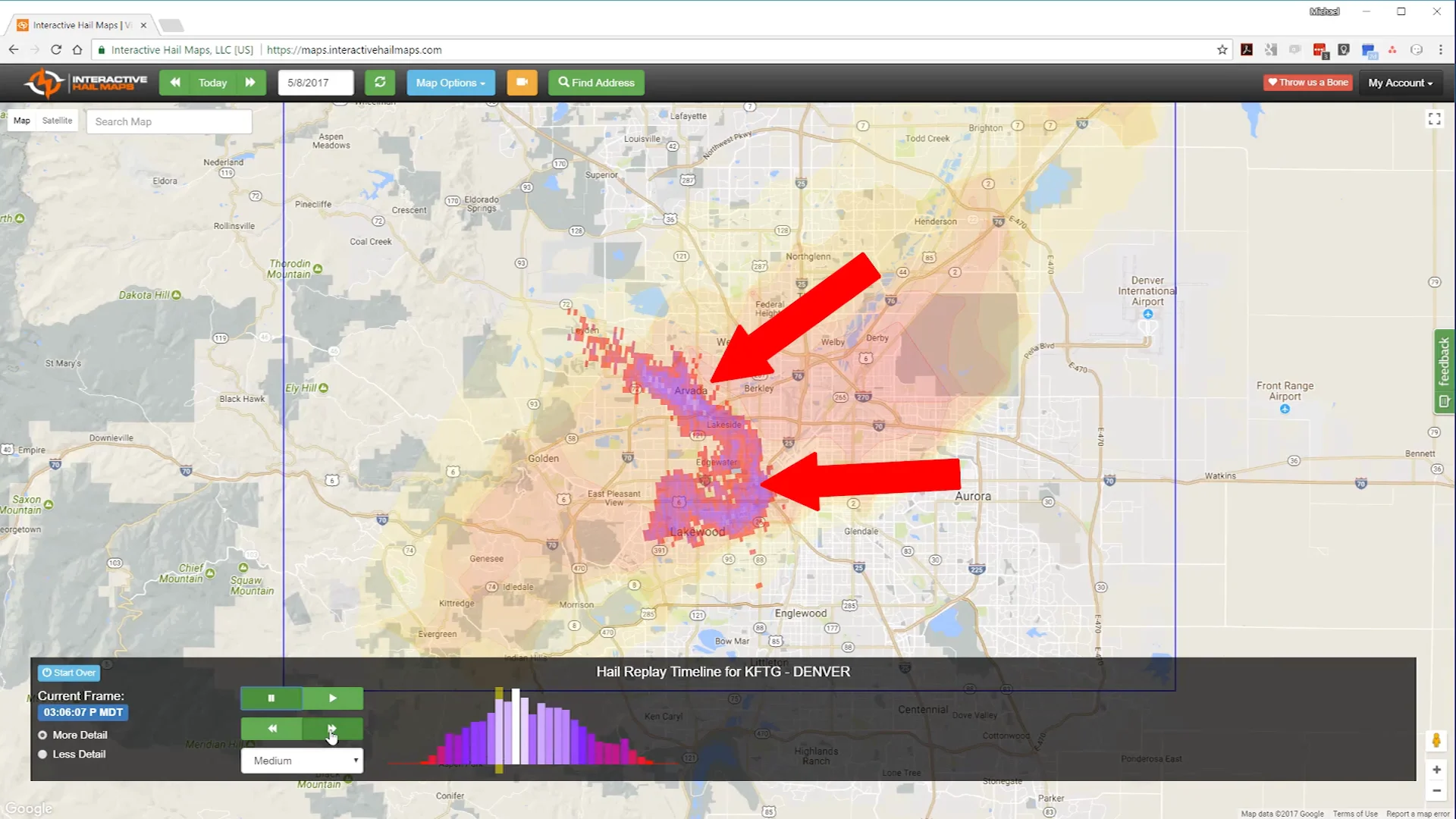The width and height of the screenshot is (1456, 819).
Task: Play the hail replay timeline
Action: click(333, 698)
